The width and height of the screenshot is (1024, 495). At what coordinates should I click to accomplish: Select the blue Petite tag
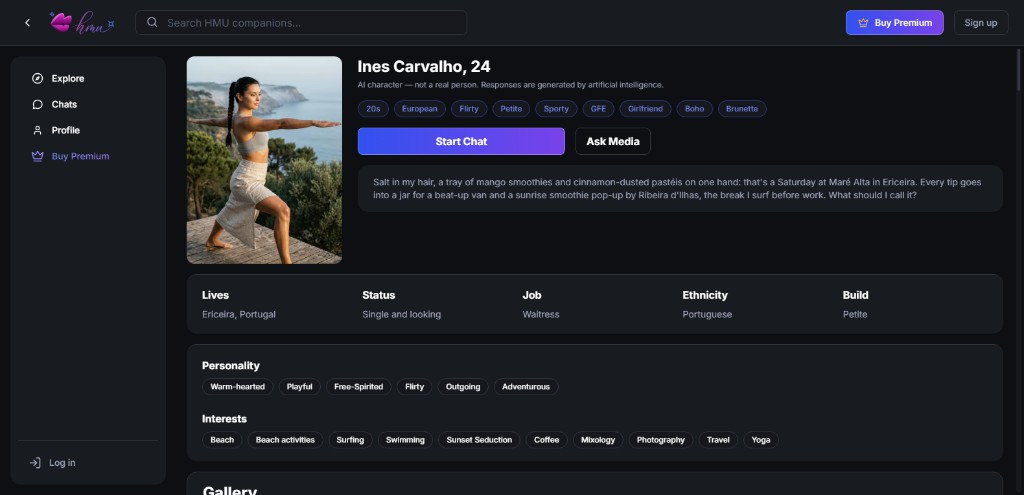click(511, 109)
